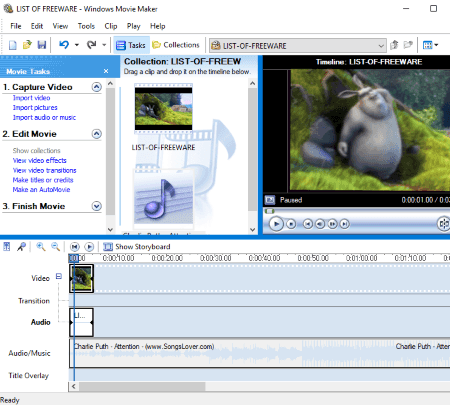Open the Narrate Timeline microphone tool
Screen dimensions: 450x405
pyautogui.click(x=21, y=247)
